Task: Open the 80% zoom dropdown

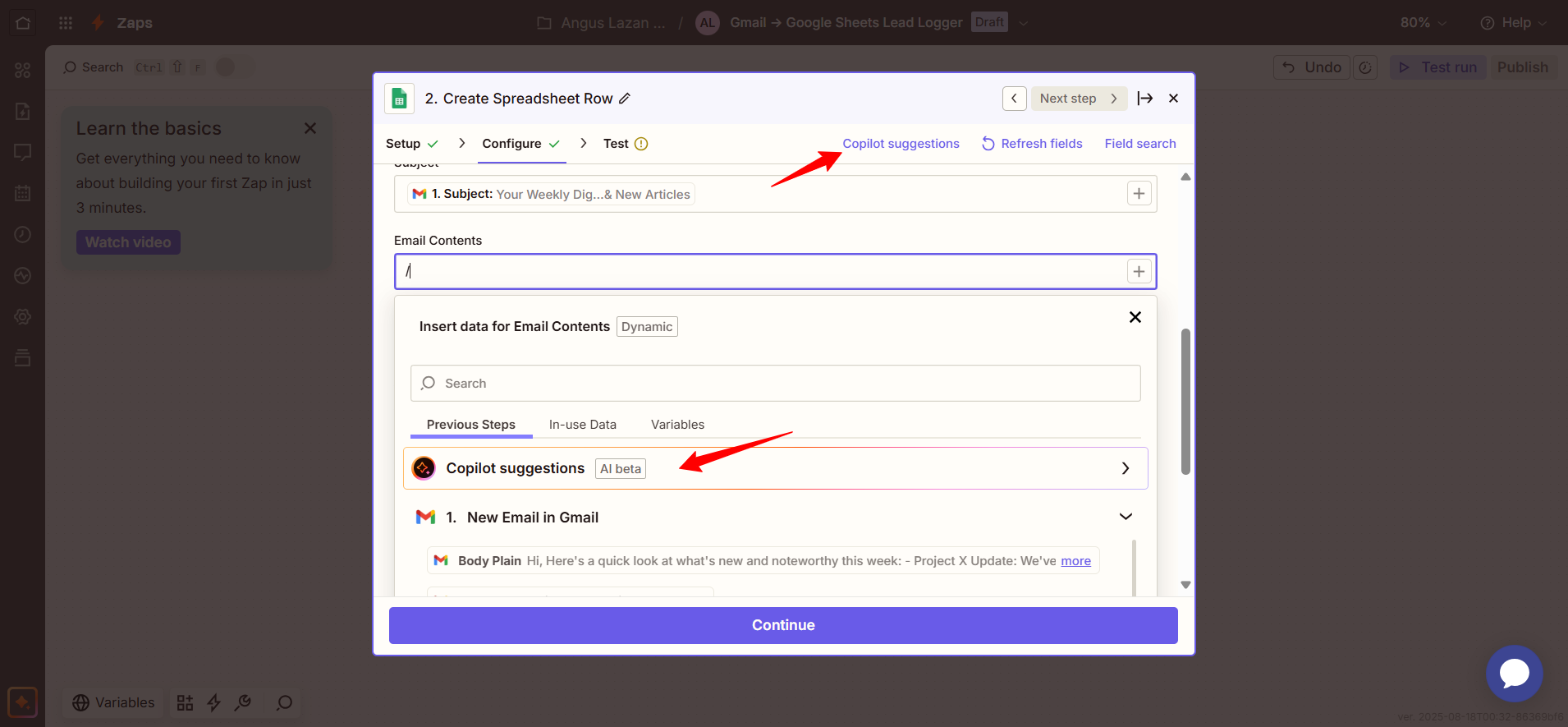Action: pyautogui.click(x=1423, y=23)
